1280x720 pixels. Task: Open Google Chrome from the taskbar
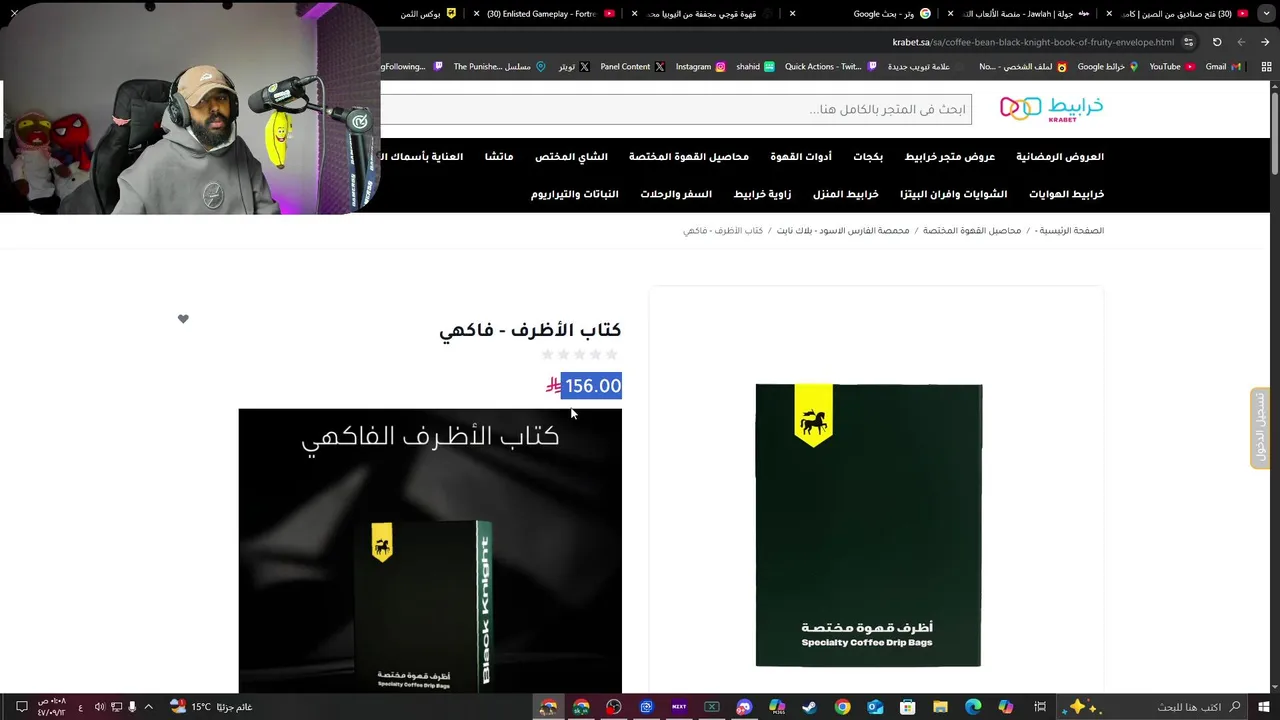842,707
